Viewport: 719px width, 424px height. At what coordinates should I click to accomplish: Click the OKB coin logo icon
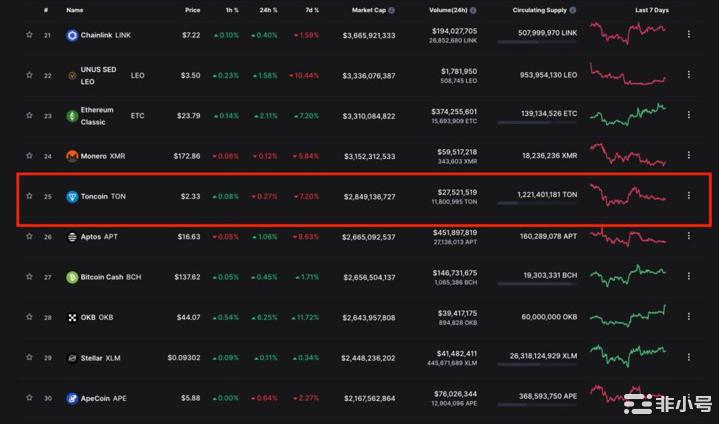(72, 318)
